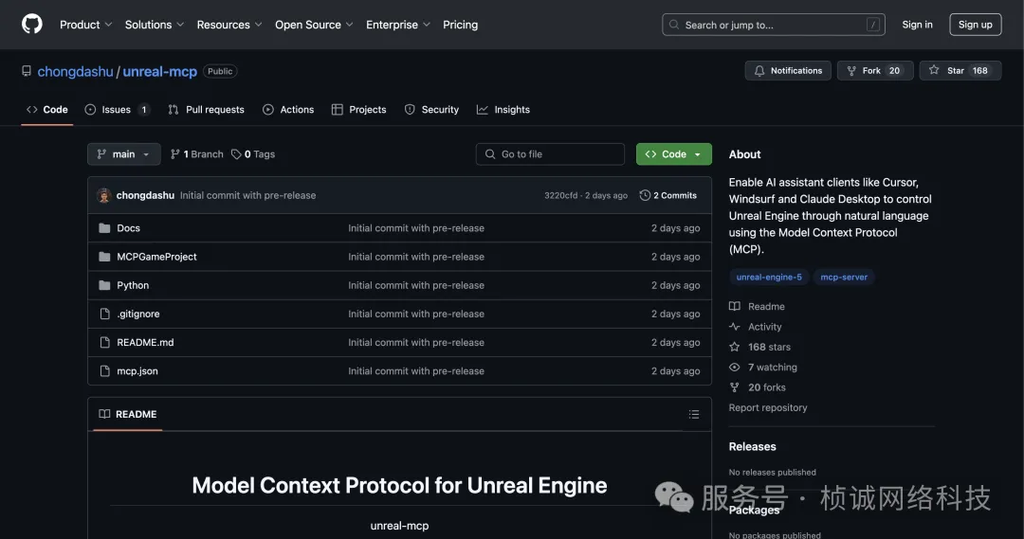Click the Sign up button
Image resolution: width=1024 pixels, height=539 pixels.
pyautogui.click(x=975, y=24)
